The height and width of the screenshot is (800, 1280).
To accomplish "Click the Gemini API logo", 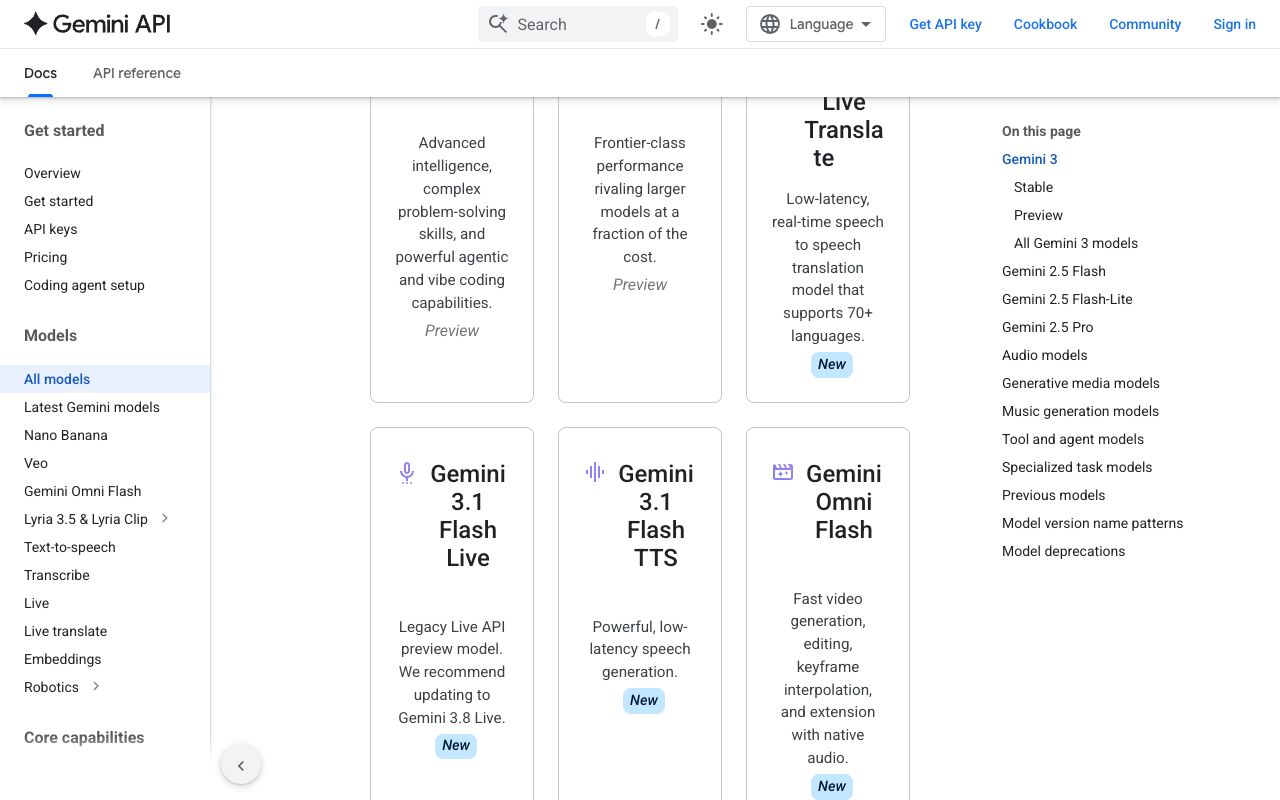I will click(97, 24).
